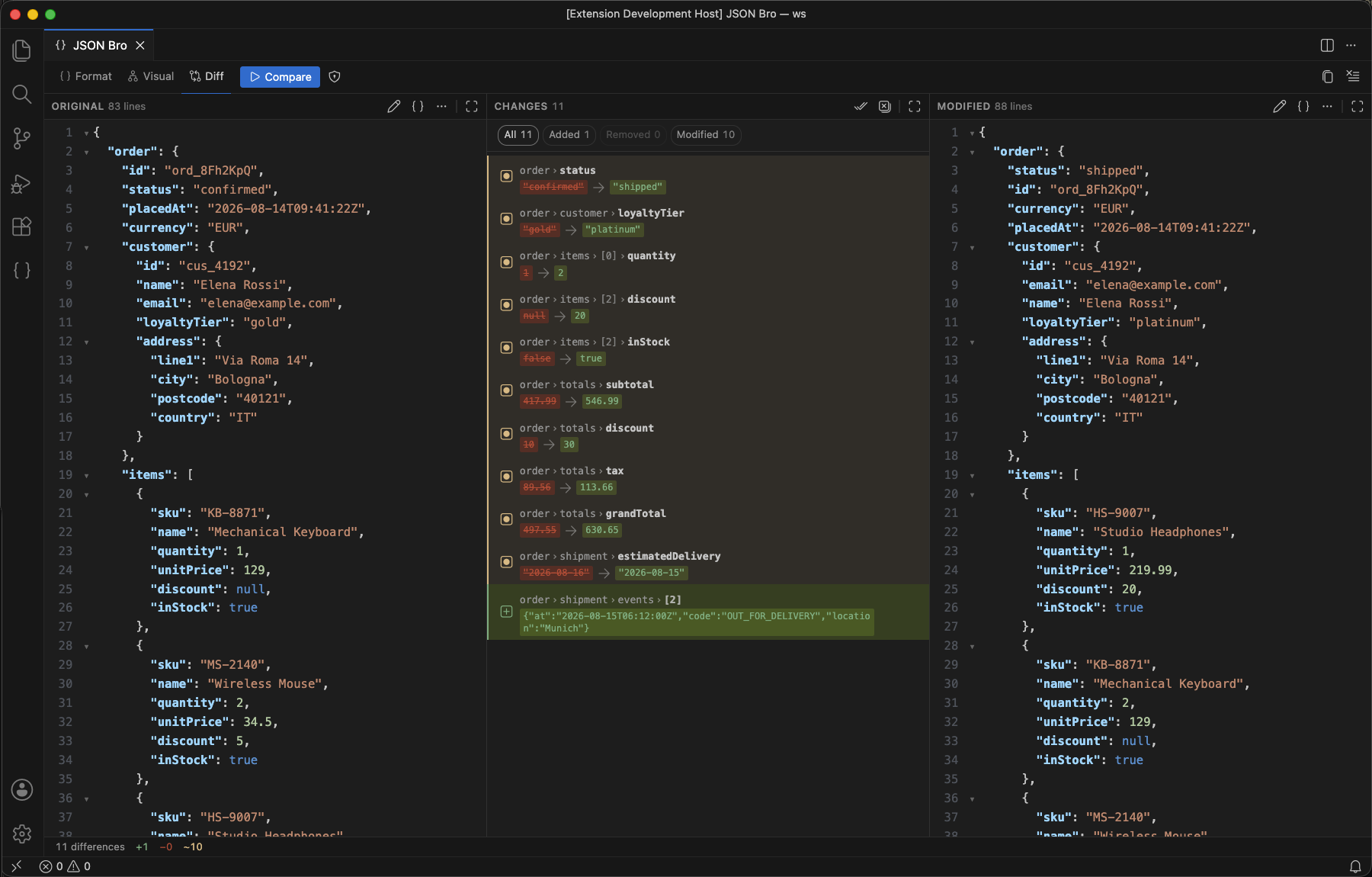Switch to the Format tab
1372x877 pixels.
(x=85, y=77)
